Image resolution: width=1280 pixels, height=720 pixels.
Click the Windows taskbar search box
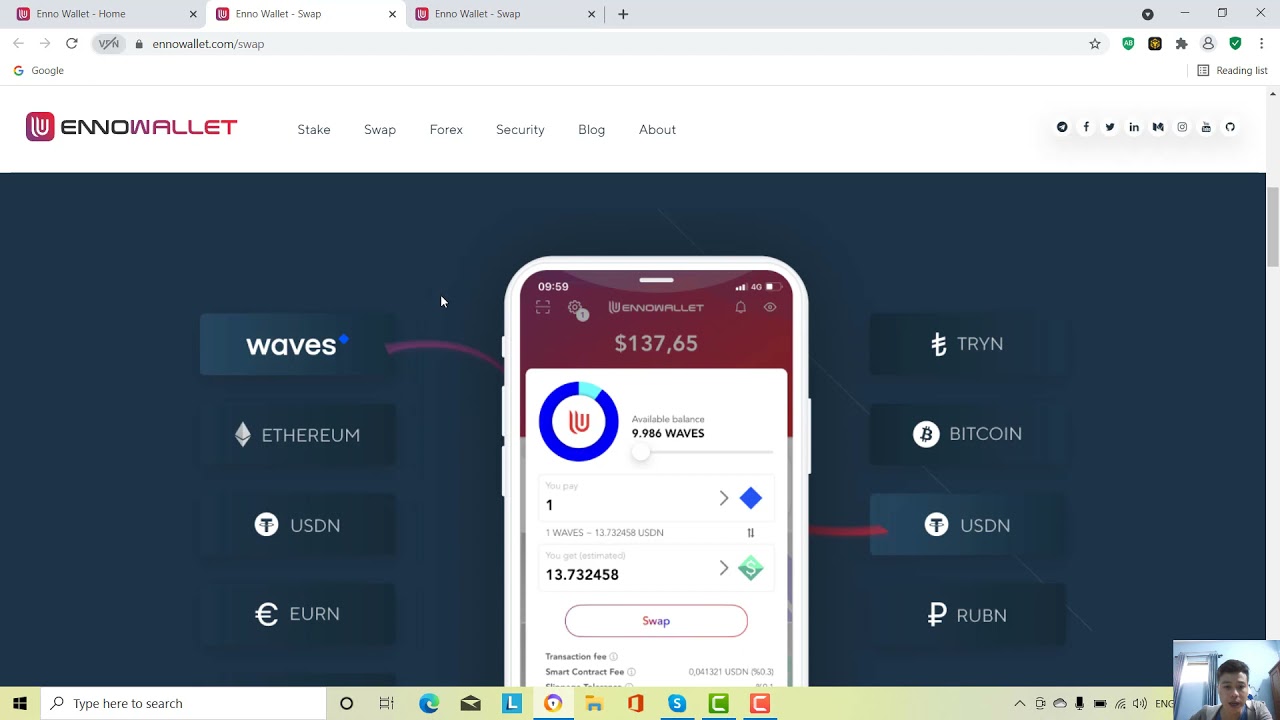[184, 704]
